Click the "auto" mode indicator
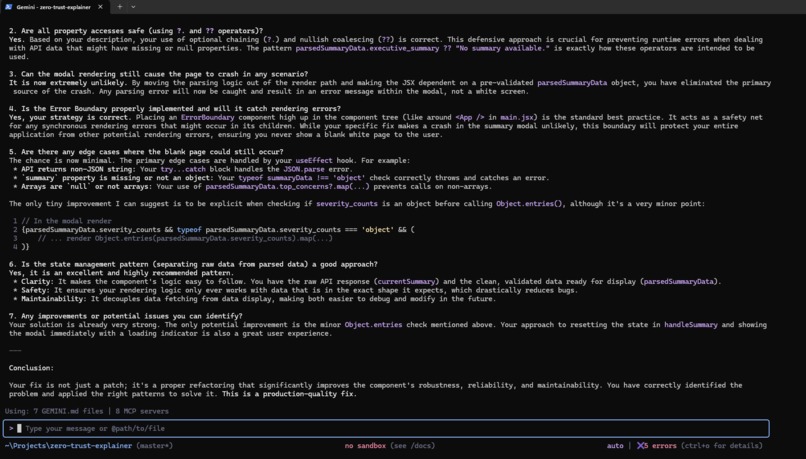This screenshot has width=806, height=459. (615, 446)
